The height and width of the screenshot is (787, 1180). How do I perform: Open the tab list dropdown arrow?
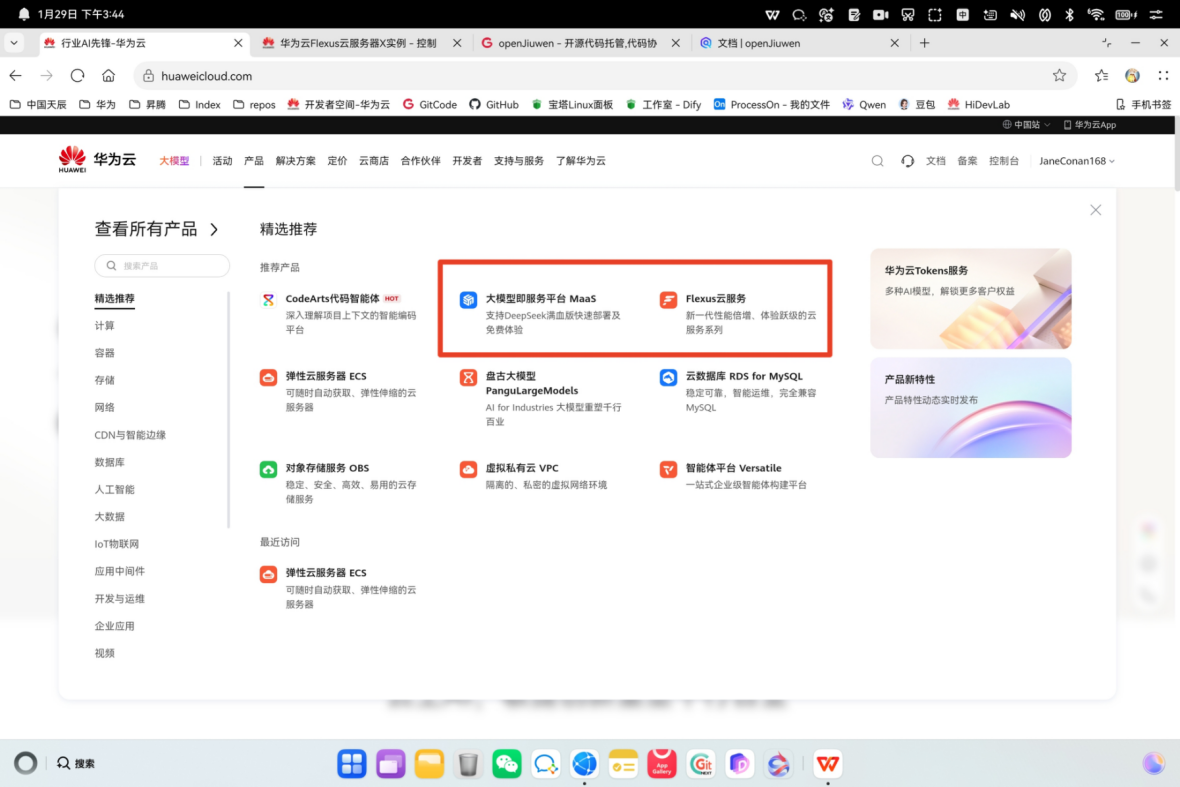(x=14, y=43)
